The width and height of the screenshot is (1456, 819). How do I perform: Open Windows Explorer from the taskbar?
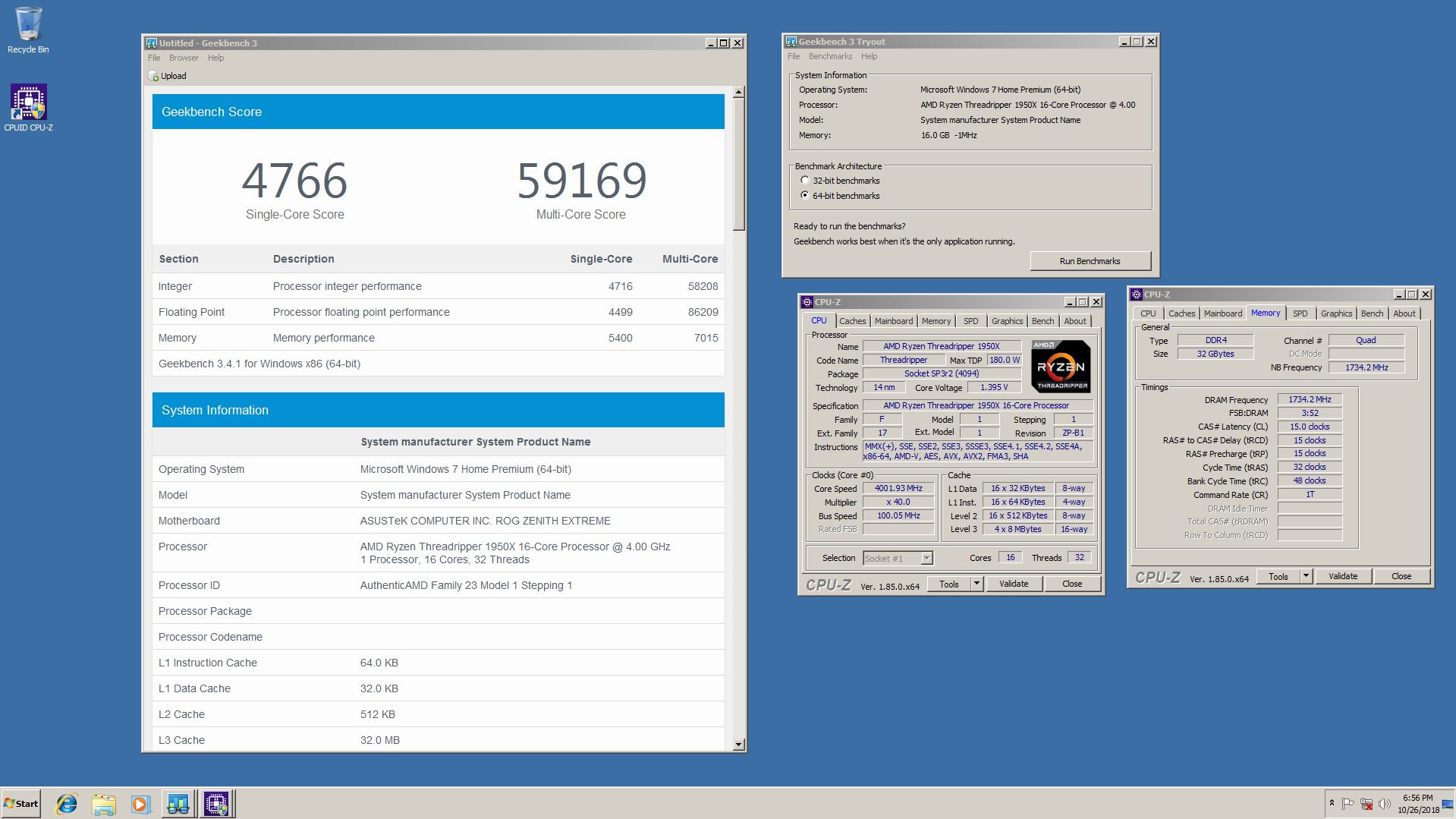(x=104, y=804)
